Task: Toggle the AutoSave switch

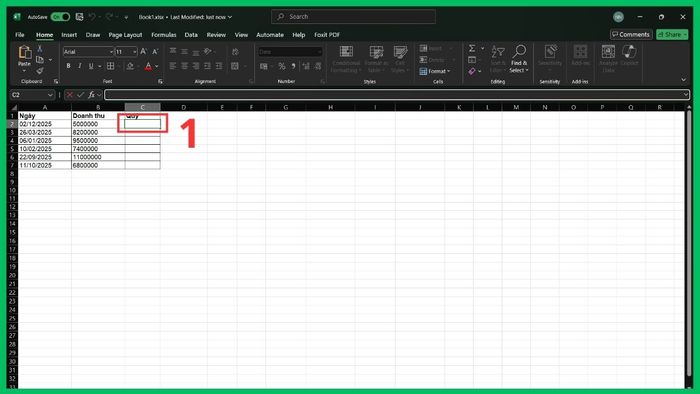Action: tap(60, 17)
